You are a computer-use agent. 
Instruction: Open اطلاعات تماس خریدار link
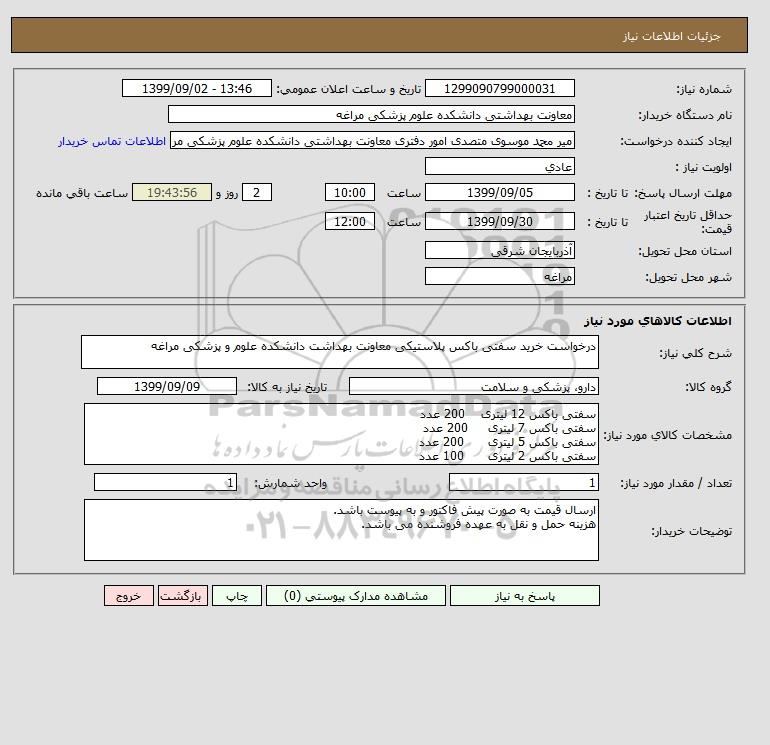(x=112, y=141)
